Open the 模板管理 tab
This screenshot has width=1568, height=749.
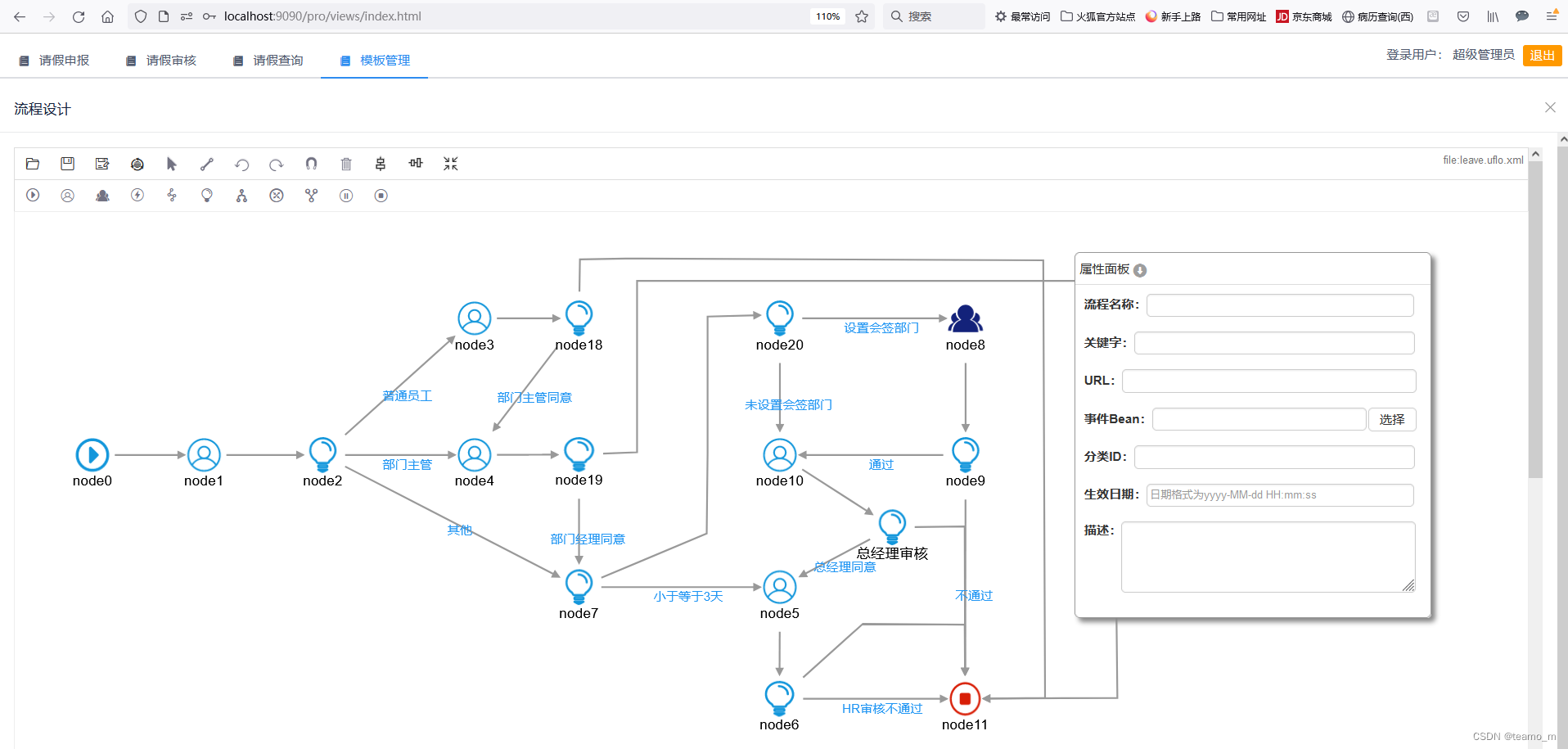375,61
